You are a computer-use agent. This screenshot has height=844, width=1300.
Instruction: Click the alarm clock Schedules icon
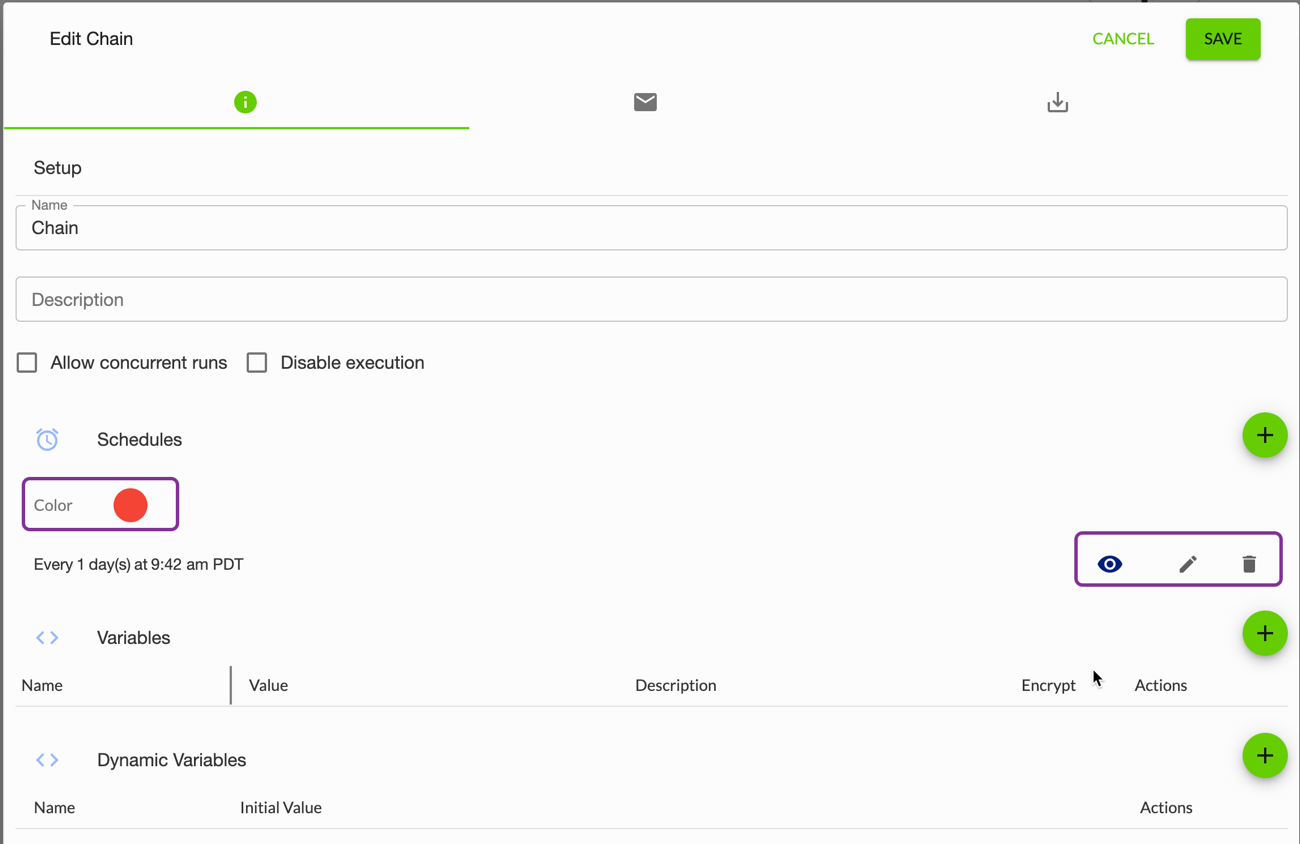tap(47, 439)
